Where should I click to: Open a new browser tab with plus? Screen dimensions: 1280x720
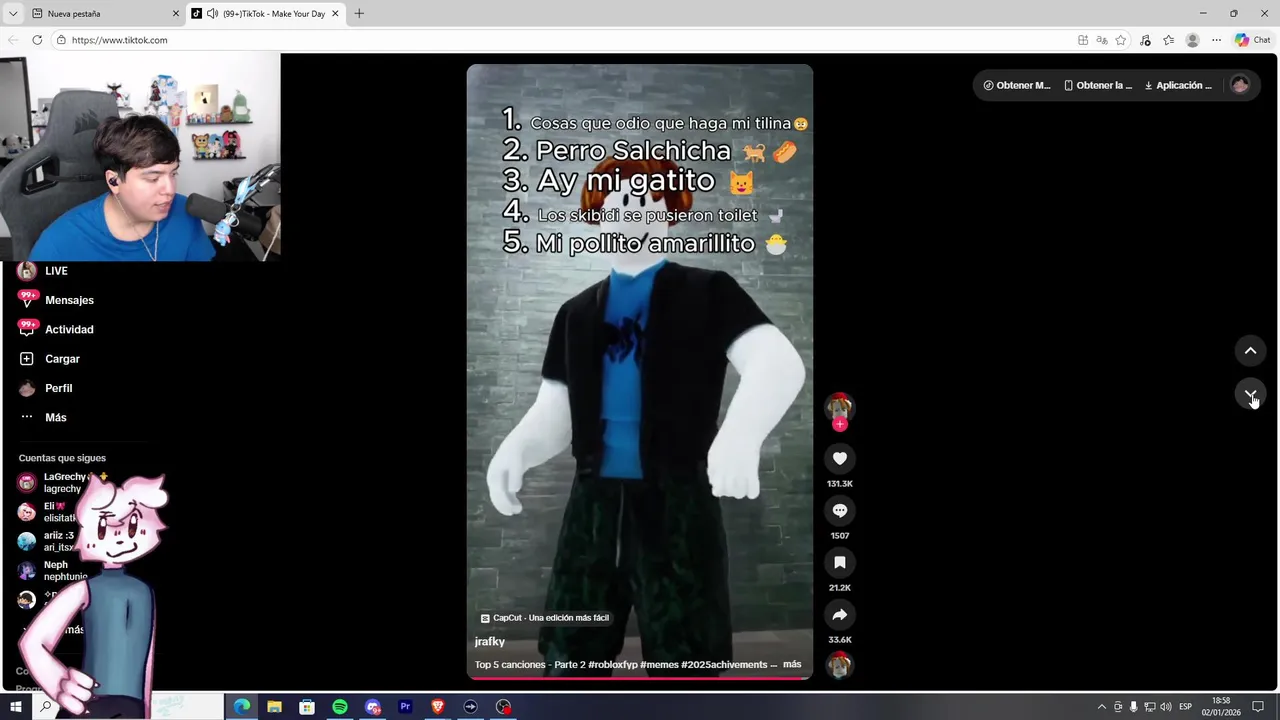tap(359, 14)
